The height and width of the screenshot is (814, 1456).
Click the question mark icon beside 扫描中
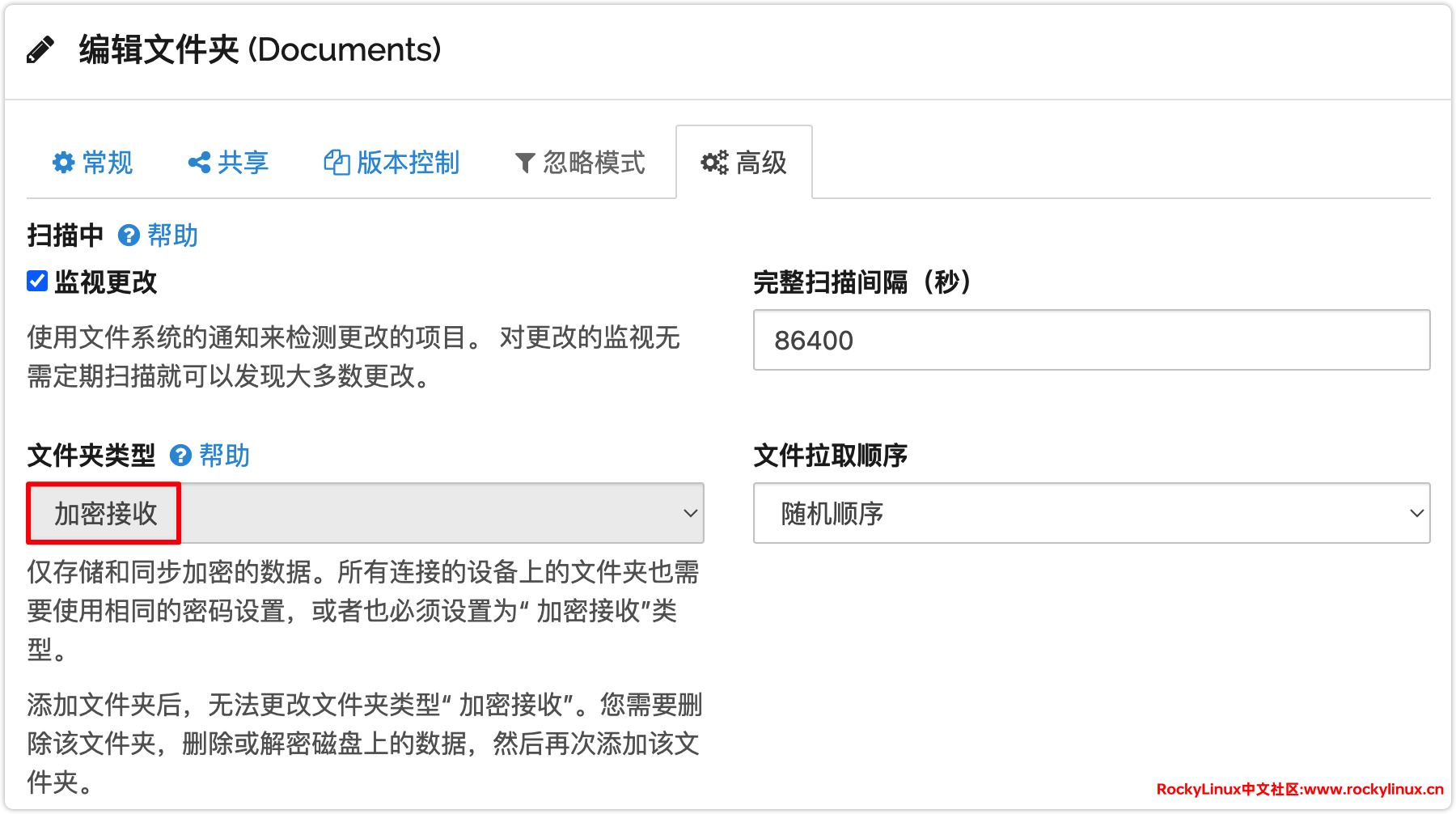tap(129, 235)
